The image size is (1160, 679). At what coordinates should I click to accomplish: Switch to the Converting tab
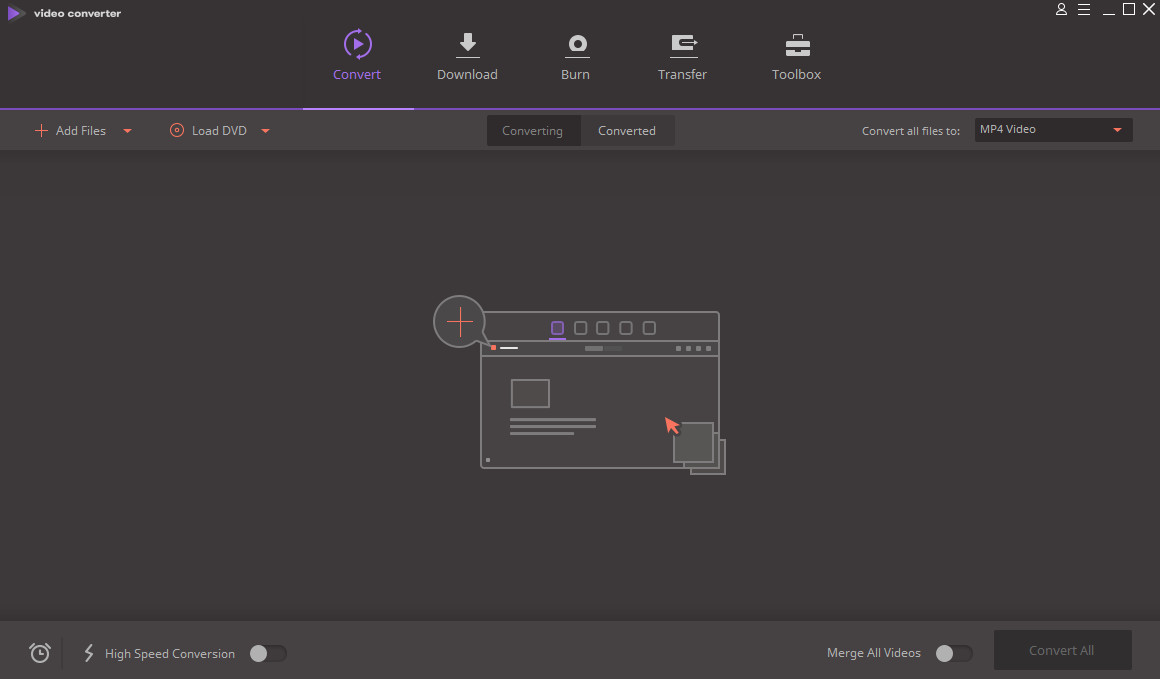(532, 131)
